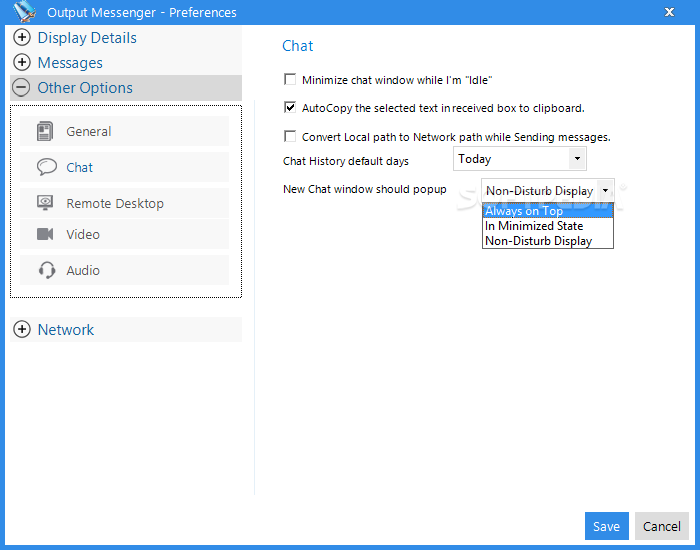
Task: Click the Chat speech bubble icon
Action: coord(46,167)
